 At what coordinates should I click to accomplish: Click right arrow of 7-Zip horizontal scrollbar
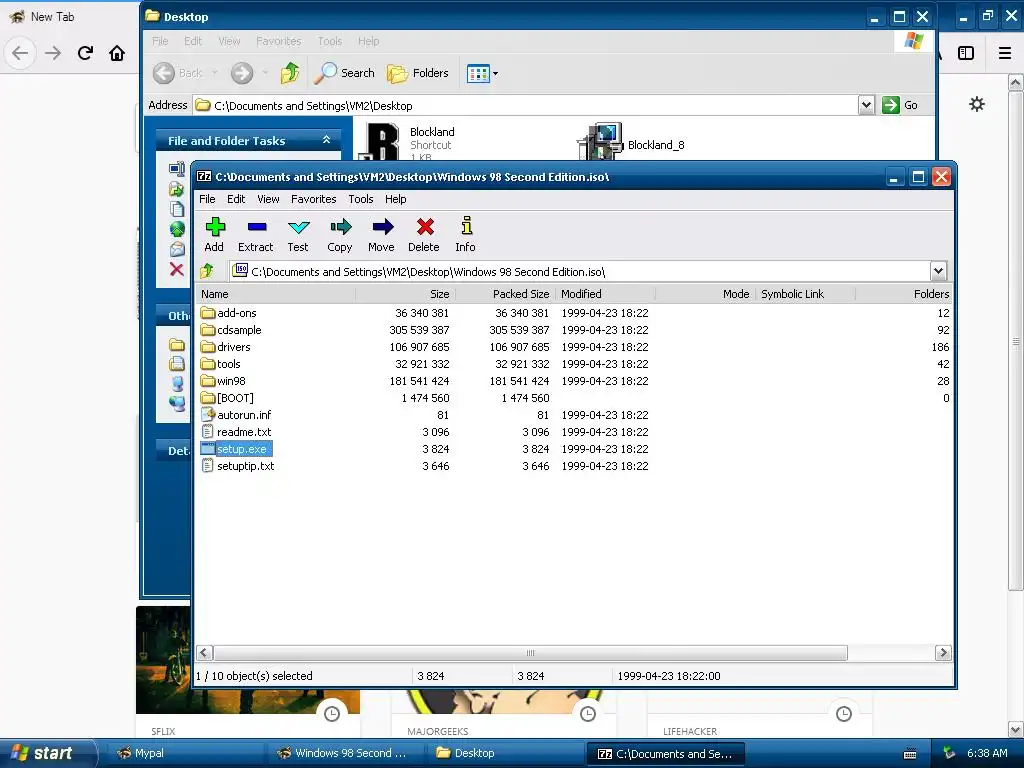(943, 652)
